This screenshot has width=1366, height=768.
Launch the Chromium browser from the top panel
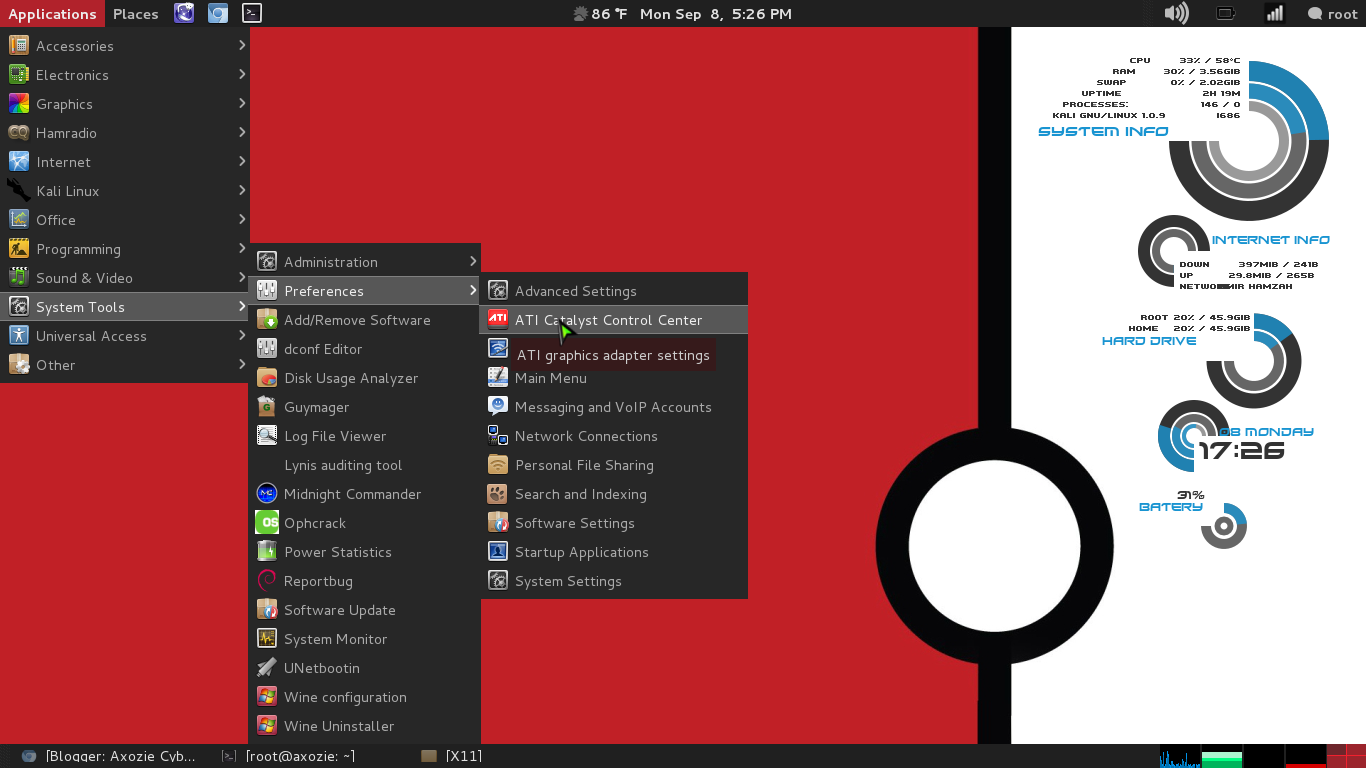tap(218, 13)
